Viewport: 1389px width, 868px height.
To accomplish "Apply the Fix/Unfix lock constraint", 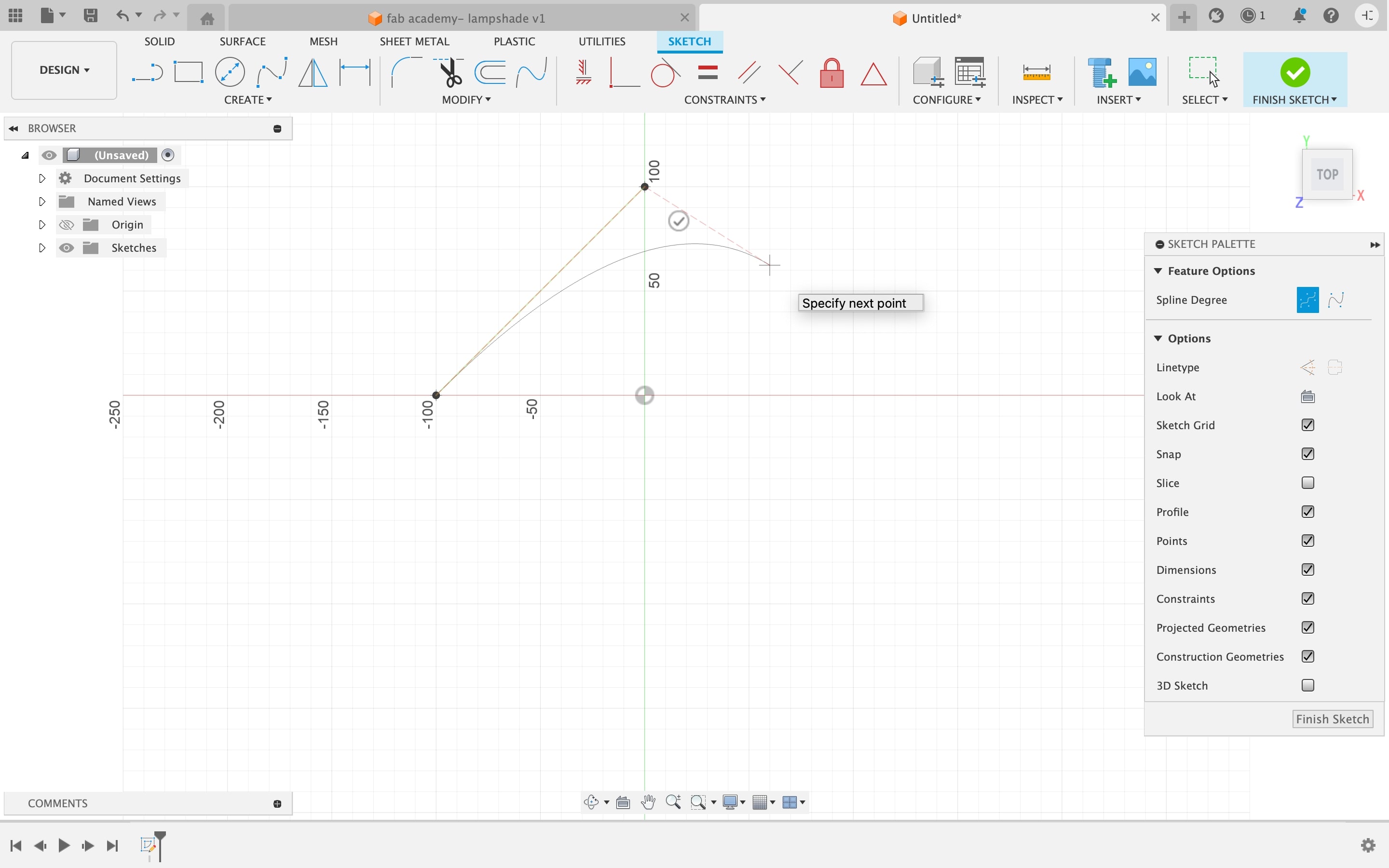I will coord(831,72).
